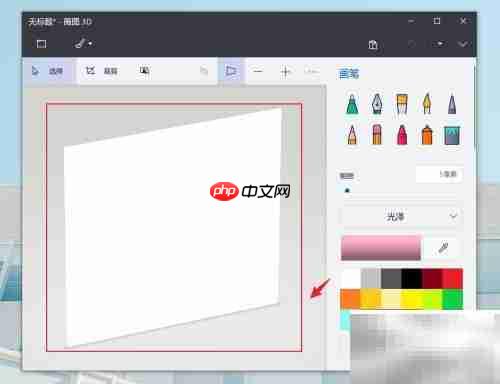Zoom out with the minus button
Image resolution: width=500 pixels, height=384 pixels.
coord(258,71)
